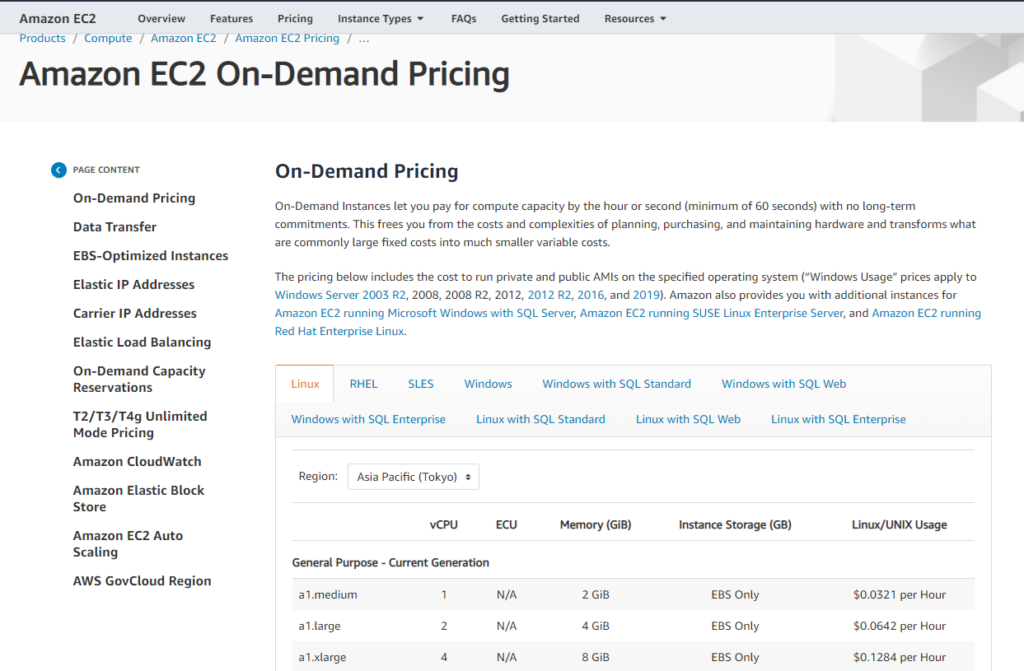Screen dimensions: 1024x671
Task: Click the Linux/UNIX Usage column header
Action: [x=899, y=525]
